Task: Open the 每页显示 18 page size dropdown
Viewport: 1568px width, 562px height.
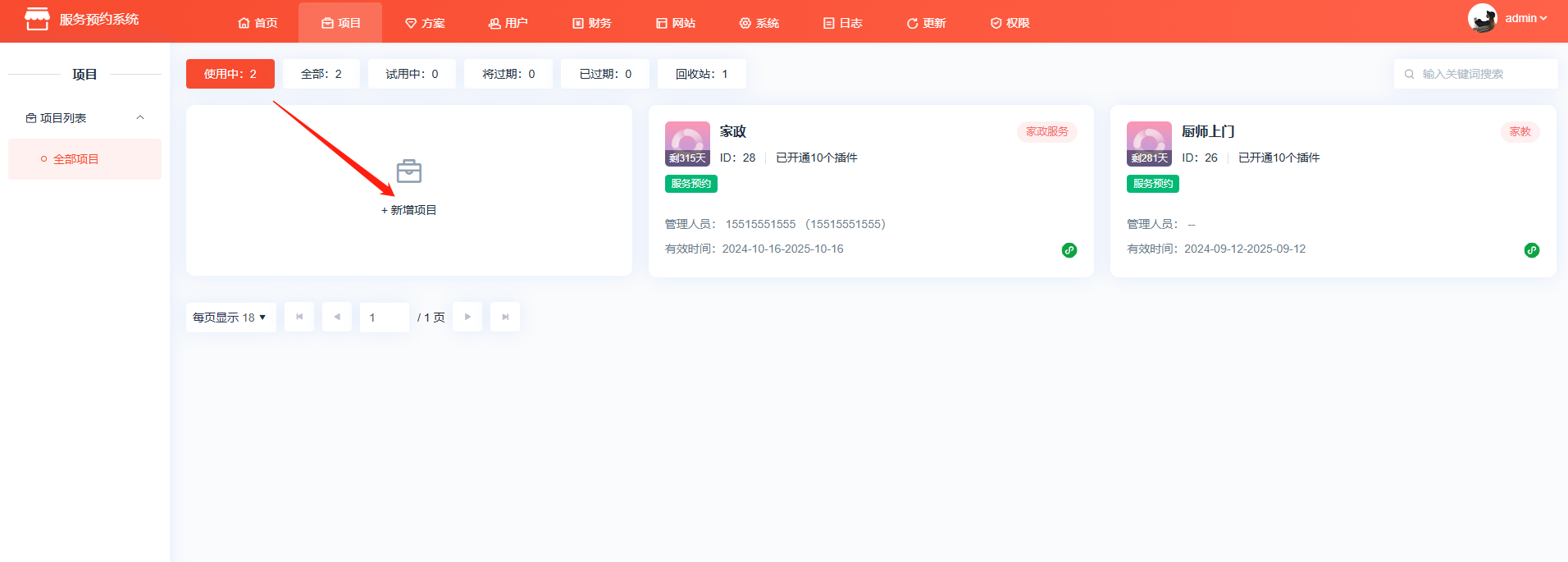Action: click(x=230, y=318)
